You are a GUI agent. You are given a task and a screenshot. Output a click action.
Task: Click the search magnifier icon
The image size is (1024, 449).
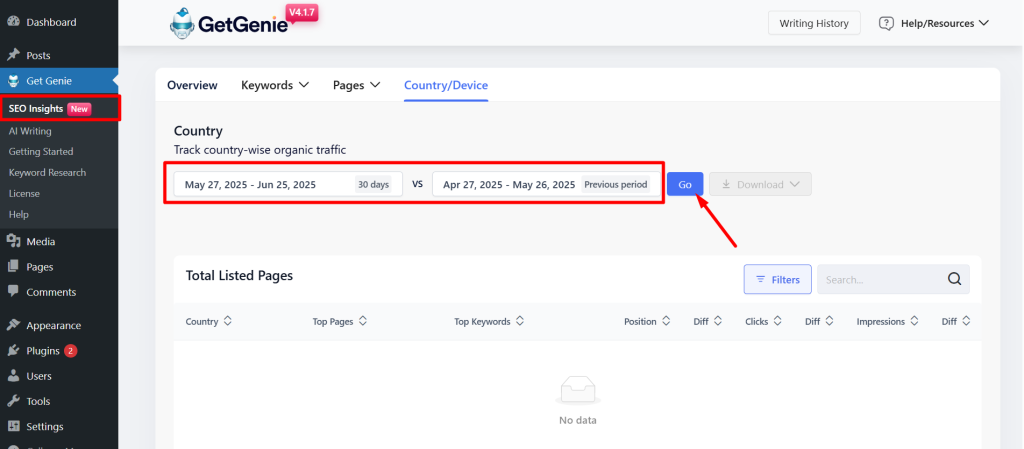(x=954, y=279)
